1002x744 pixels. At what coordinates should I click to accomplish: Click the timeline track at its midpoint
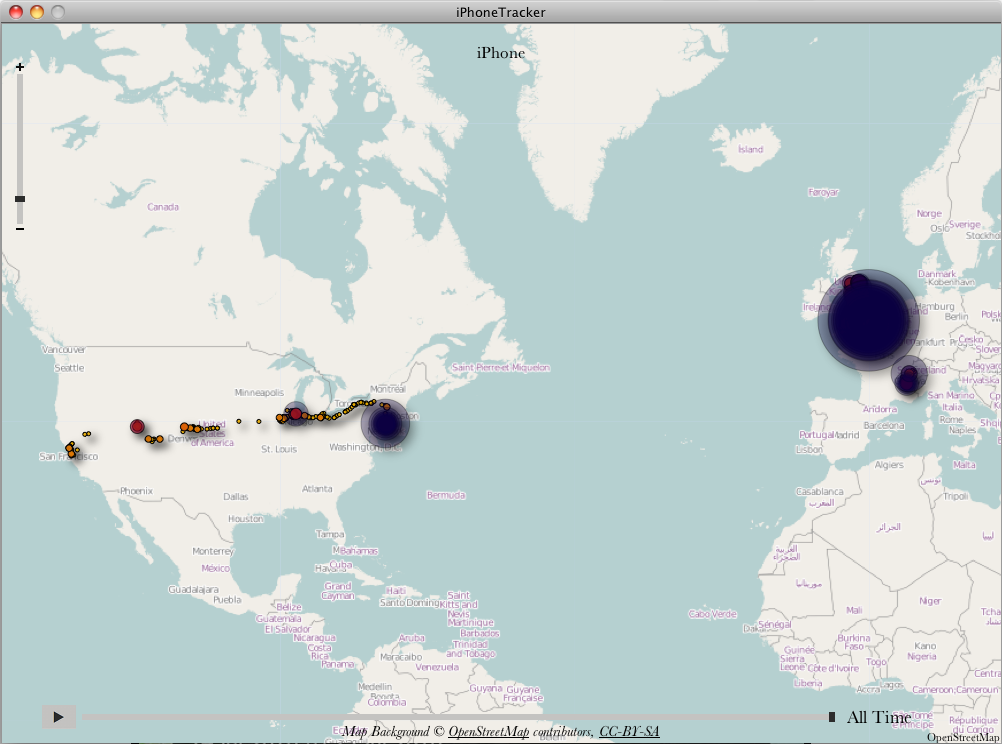click(458, 717)
